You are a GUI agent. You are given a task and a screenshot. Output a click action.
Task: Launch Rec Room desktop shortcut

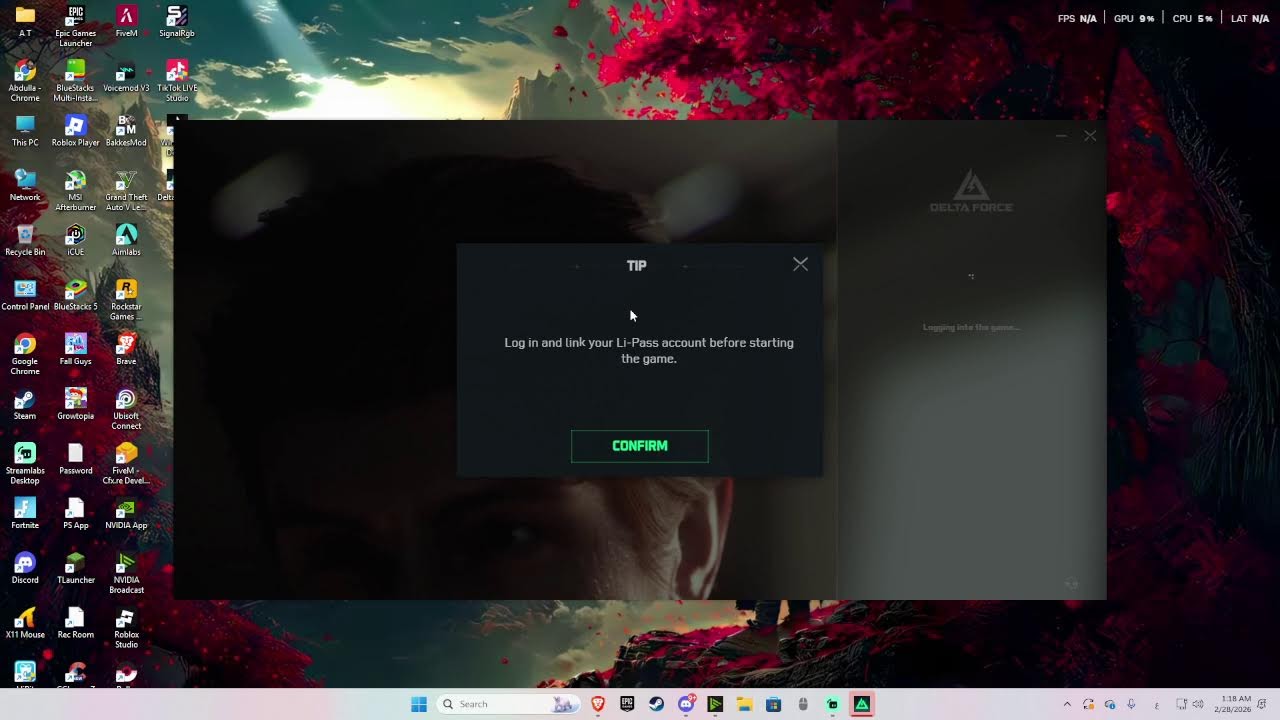75,623
